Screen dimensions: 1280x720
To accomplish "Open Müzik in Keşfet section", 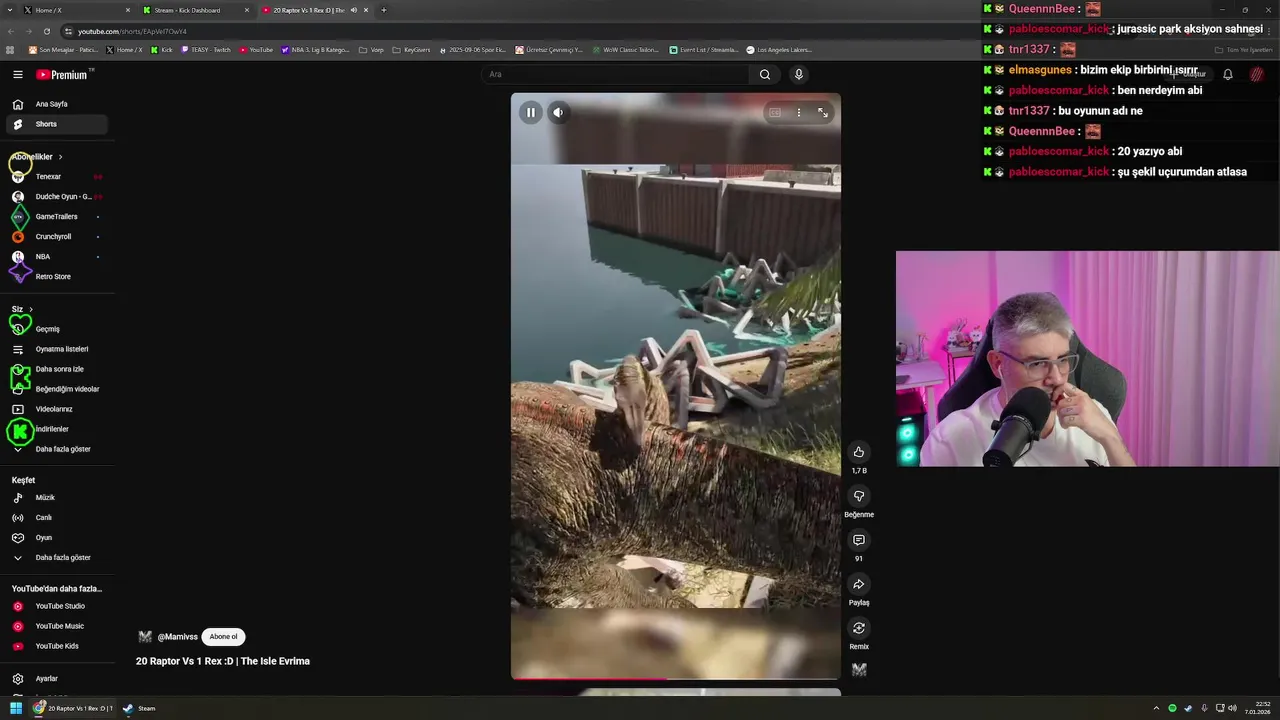I will pyautogui.click(x=56, y=498).
